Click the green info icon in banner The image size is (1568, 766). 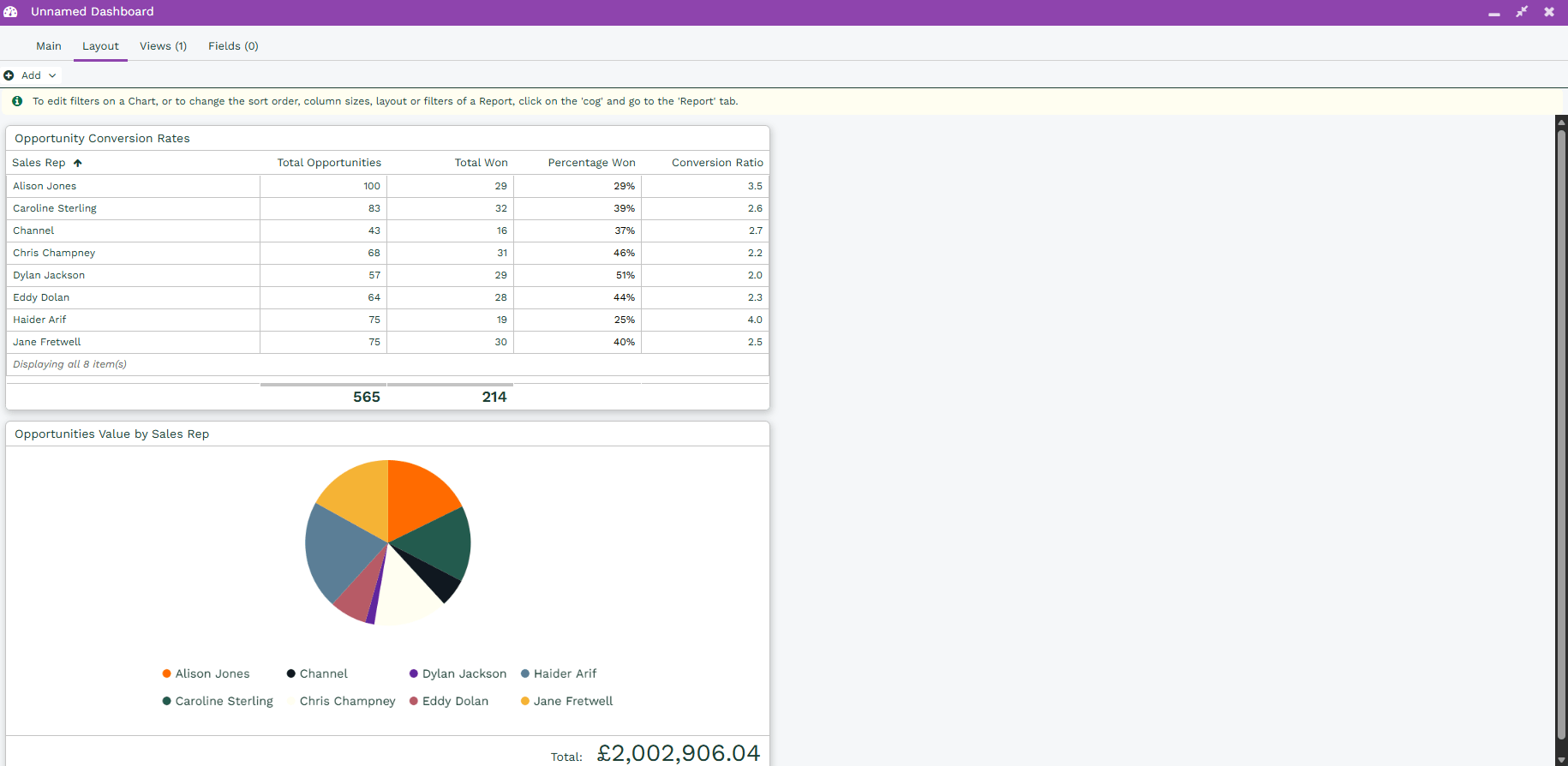click(x=17, y=101)
